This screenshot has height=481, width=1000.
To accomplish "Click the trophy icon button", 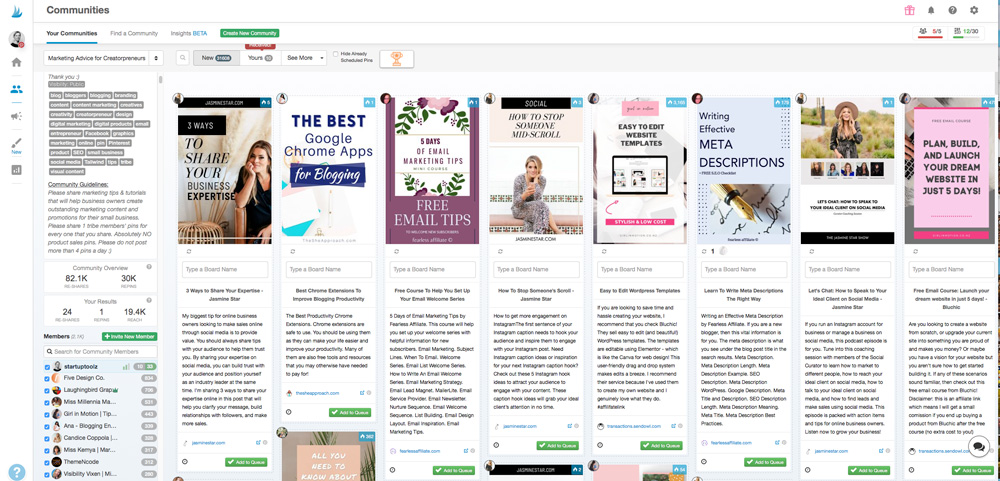I will [396, 59].
